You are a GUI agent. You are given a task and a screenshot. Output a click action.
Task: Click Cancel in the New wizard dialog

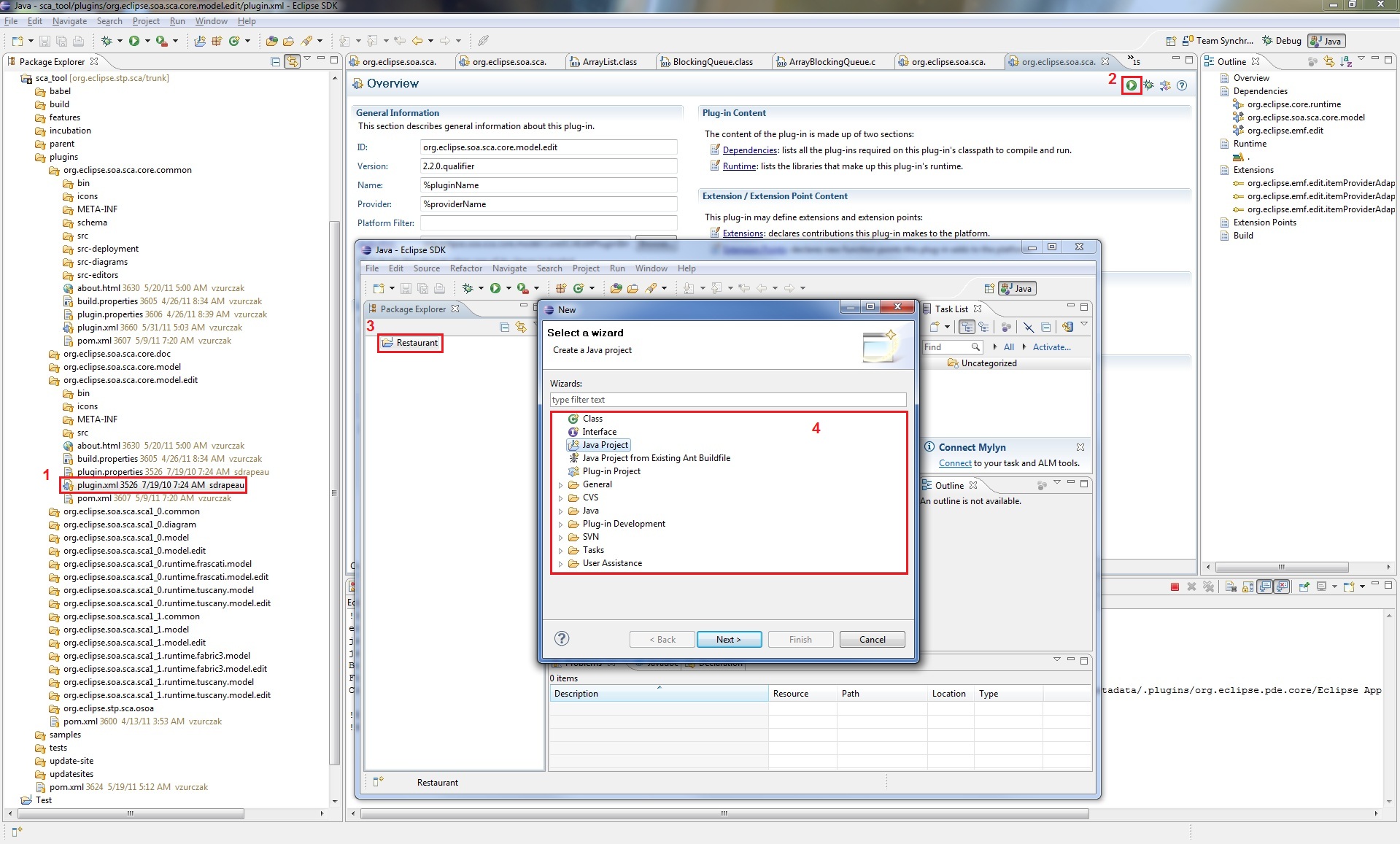873,640
